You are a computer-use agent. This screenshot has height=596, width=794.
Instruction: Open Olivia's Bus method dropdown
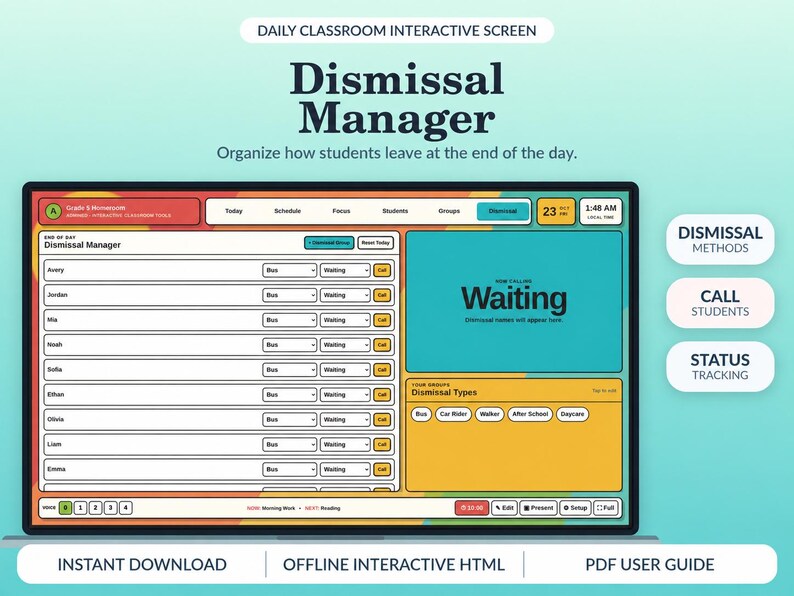click(290, 419)
